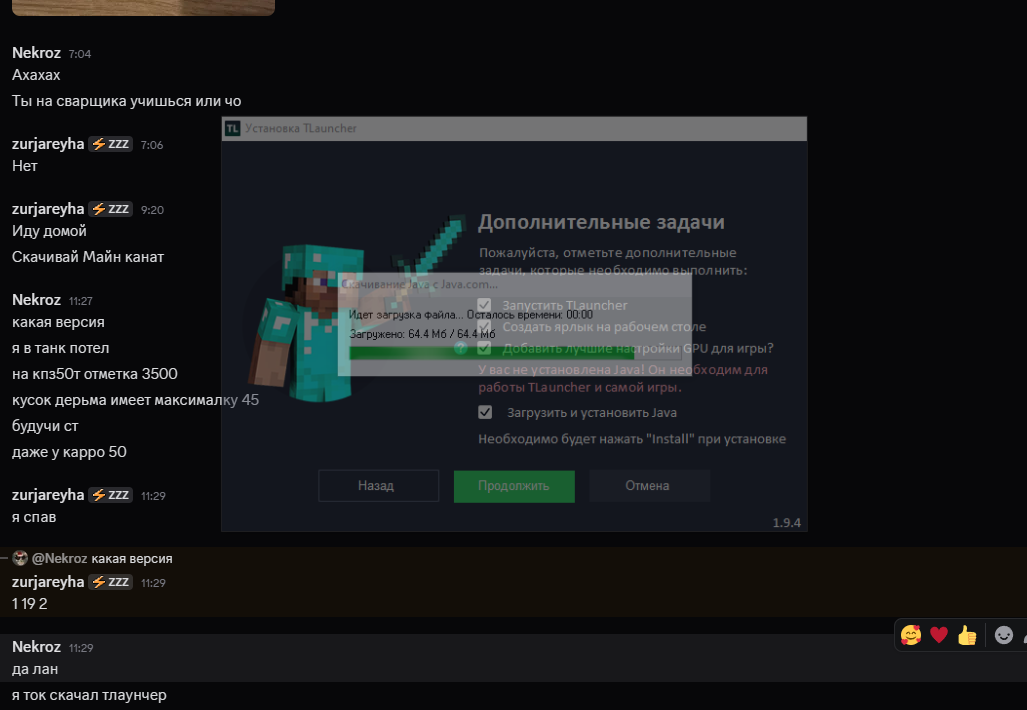This screenshot has height=710, width=1027.
Task: Click the 11:27 timestamp
Action: point(81,301)
